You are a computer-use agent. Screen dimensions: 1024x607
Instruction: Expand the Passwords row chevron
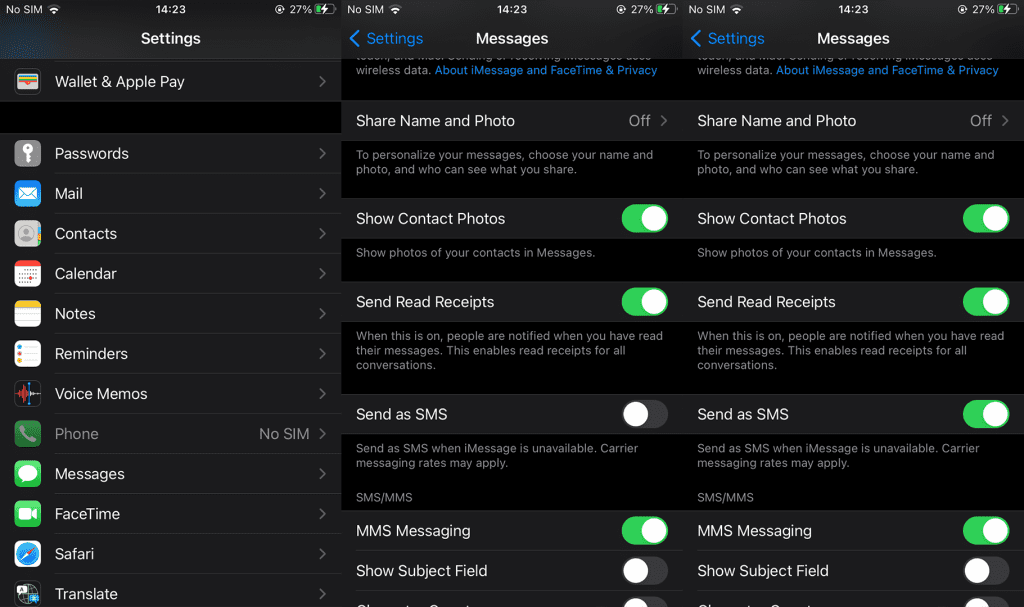click(x=322, y=153)
